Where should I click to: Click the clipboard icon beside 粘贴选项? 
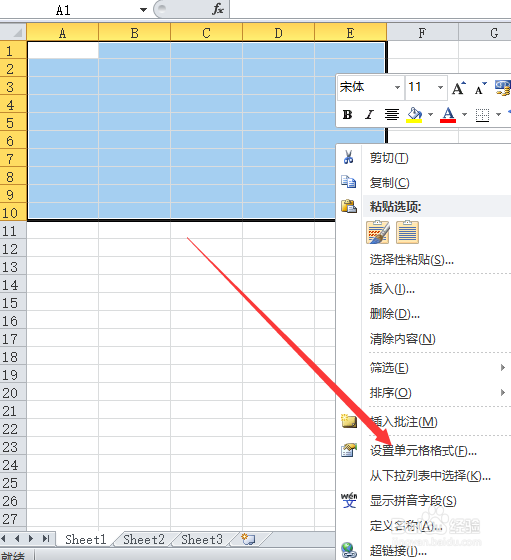click(x=349, y=206)
